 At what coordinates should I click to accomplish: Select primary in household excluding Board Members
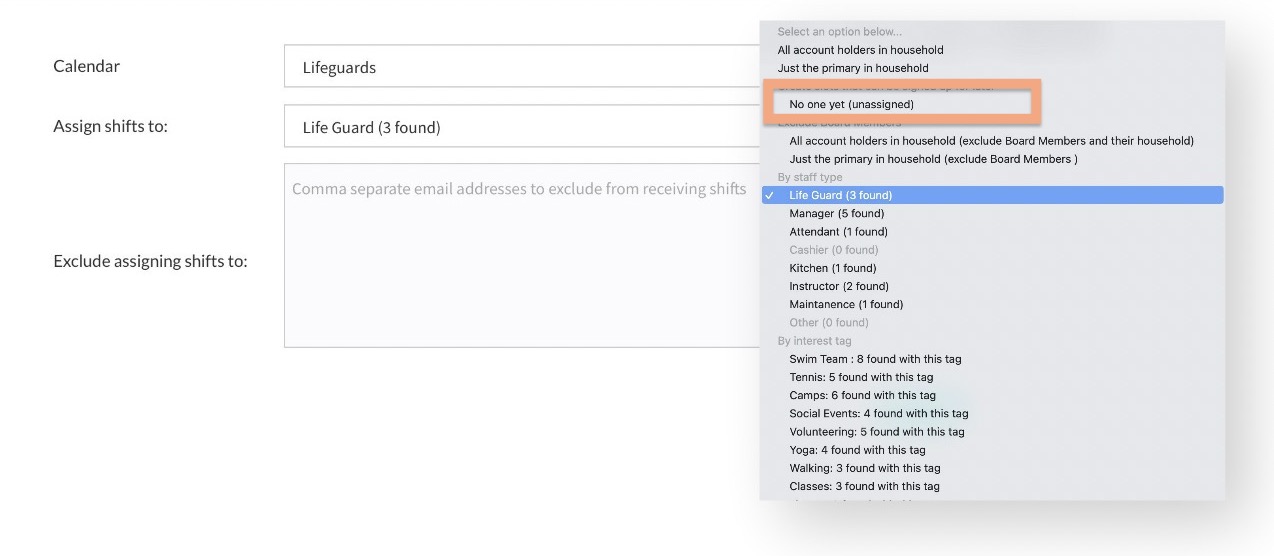[933, 159]
